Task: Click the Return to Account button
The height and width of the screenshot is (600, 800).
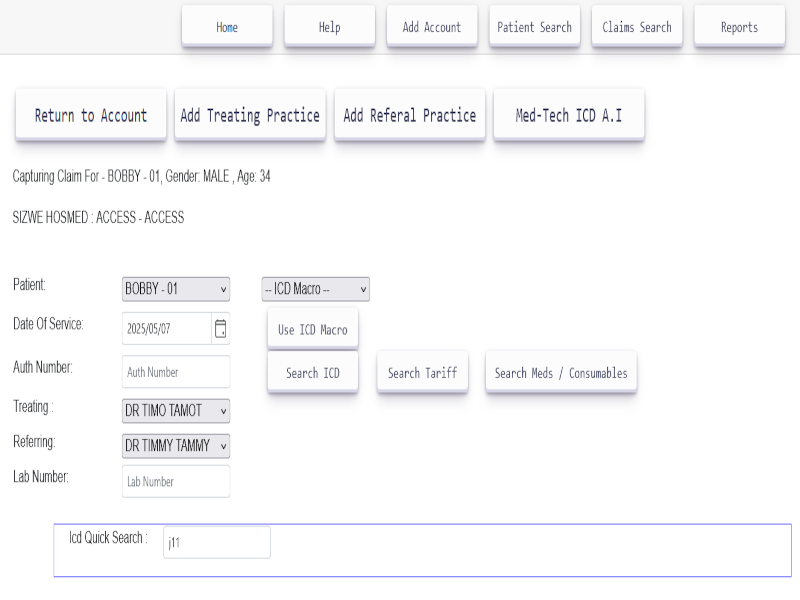Action: 91,115
